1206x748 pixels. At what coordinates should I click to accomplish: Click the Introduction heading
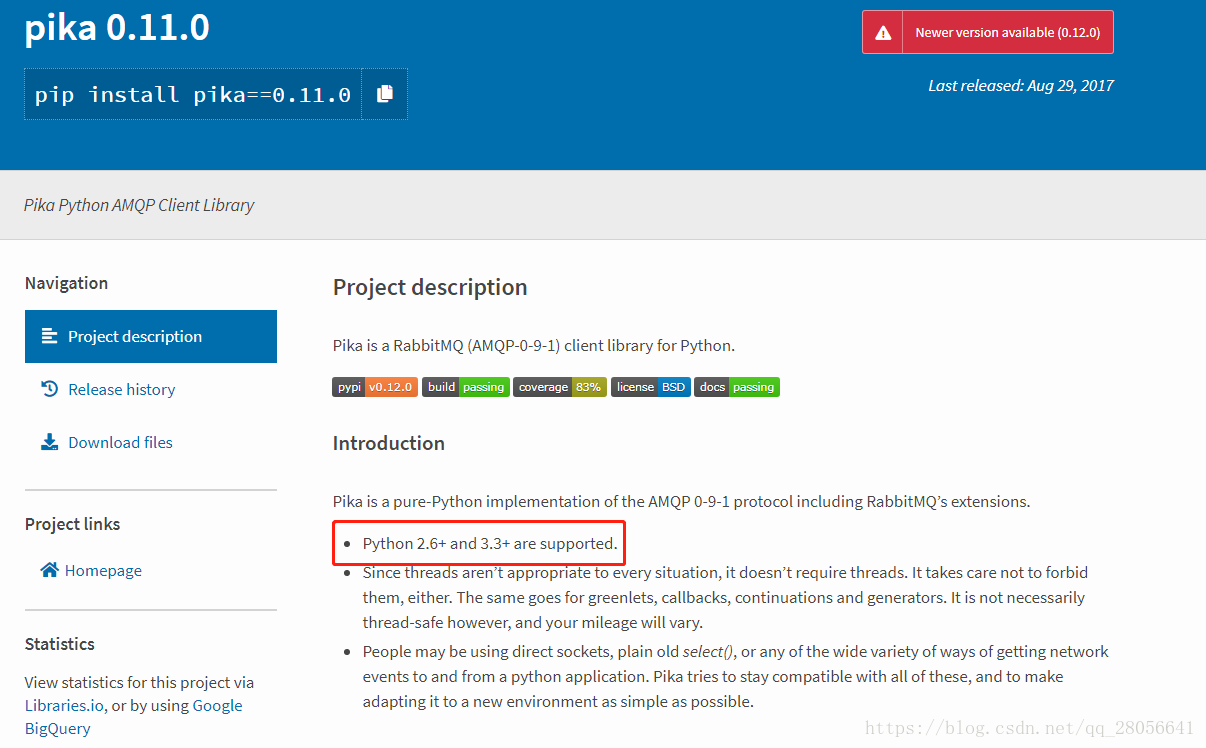(389, 443)
